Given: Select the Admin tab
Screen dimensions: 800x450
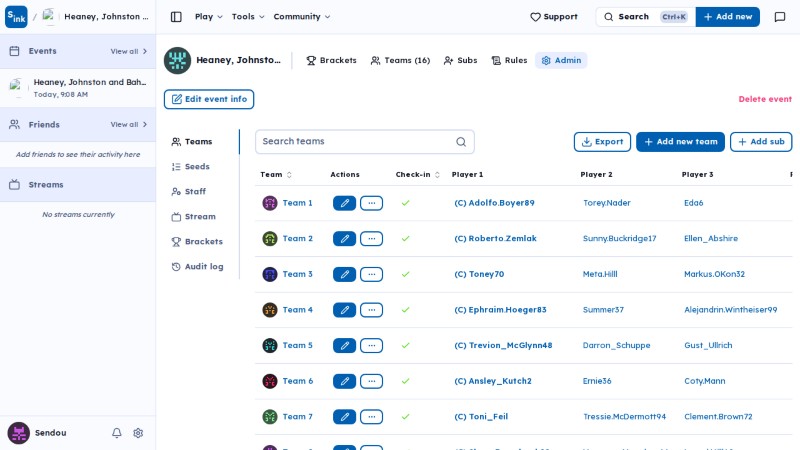Looking at the screenshot, I should tap(561, 60).
